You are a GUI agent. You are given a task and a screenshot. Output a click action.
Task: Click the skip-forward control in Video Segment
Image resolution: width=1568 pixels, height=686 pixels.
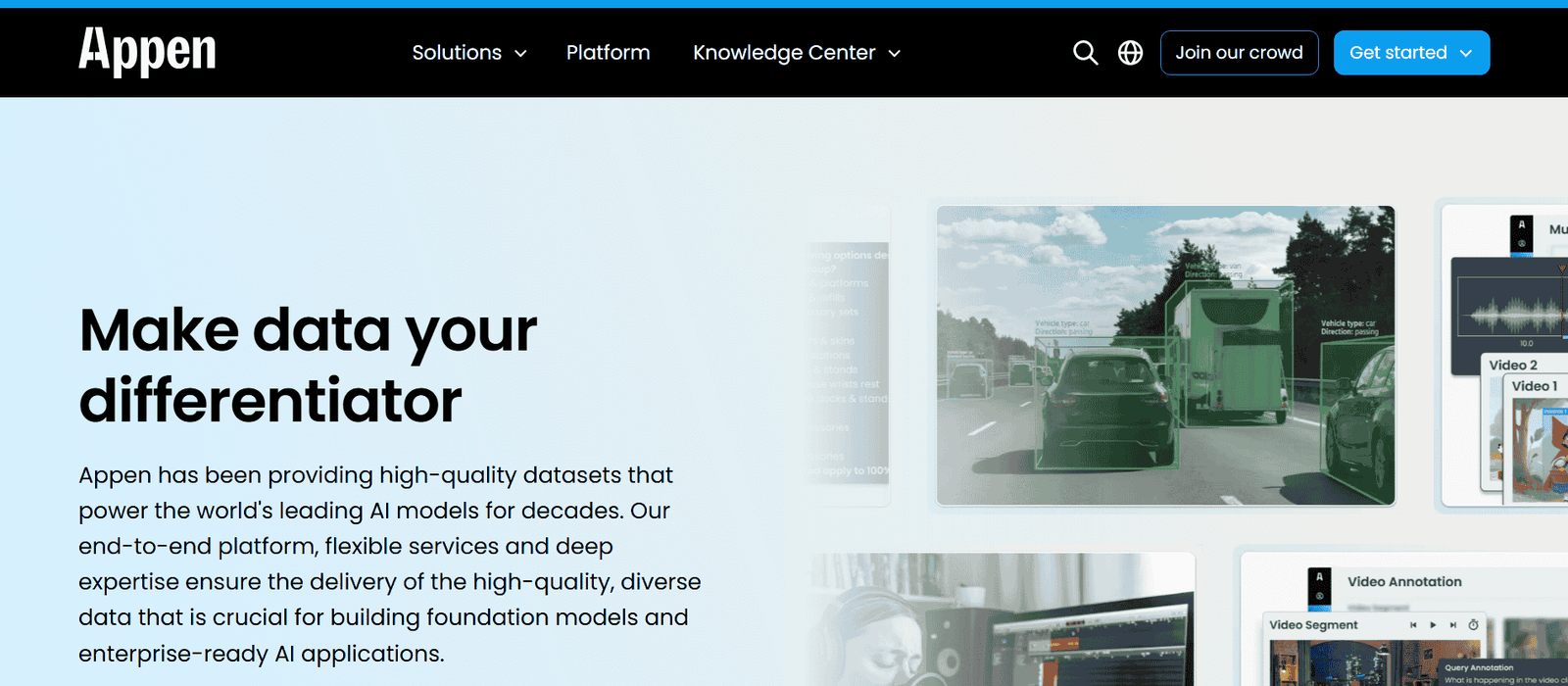pos(1452,624)
